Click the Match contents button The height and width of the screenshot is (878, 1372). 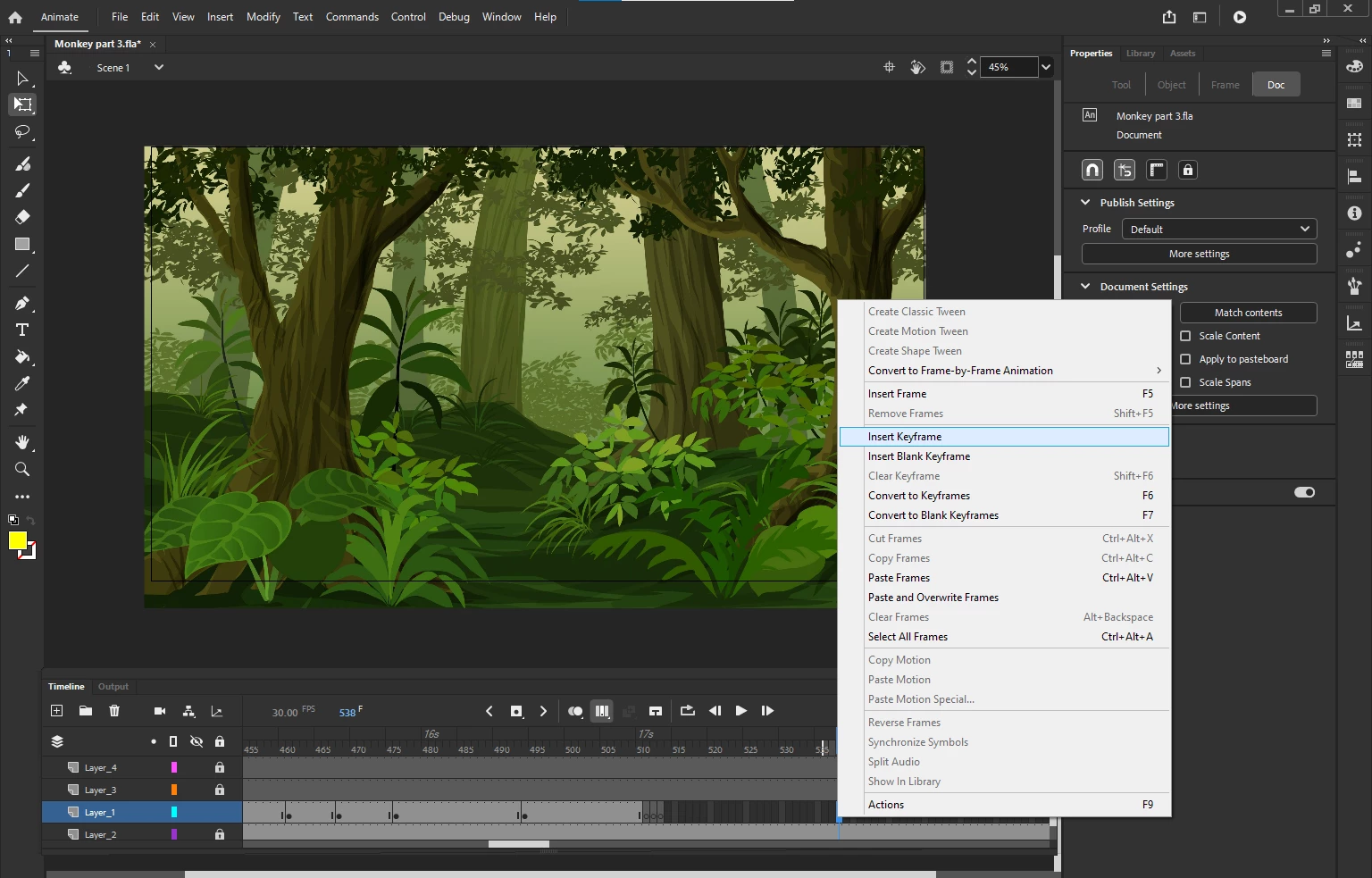1247,313
